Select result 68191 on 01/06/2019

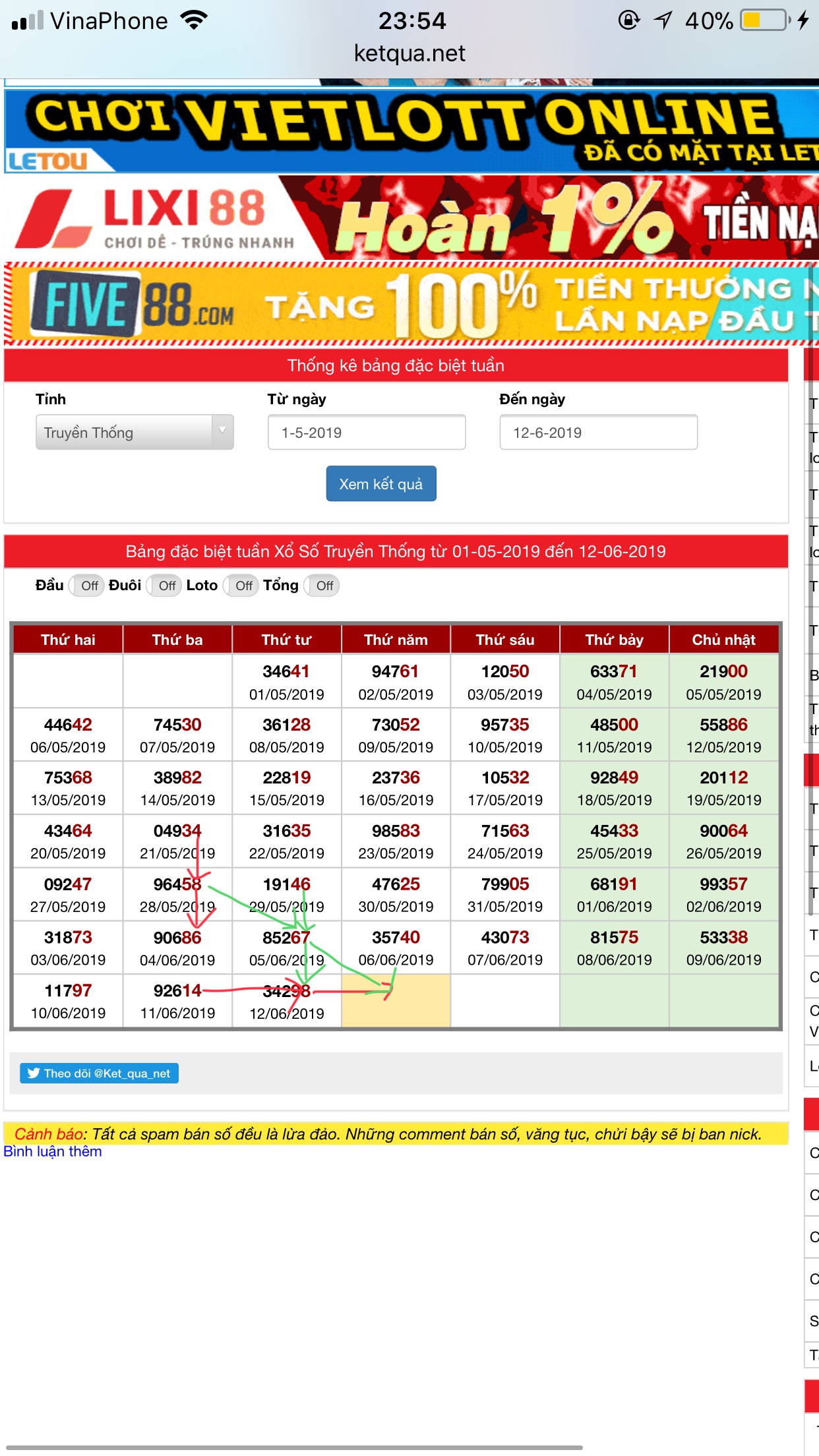615,895
